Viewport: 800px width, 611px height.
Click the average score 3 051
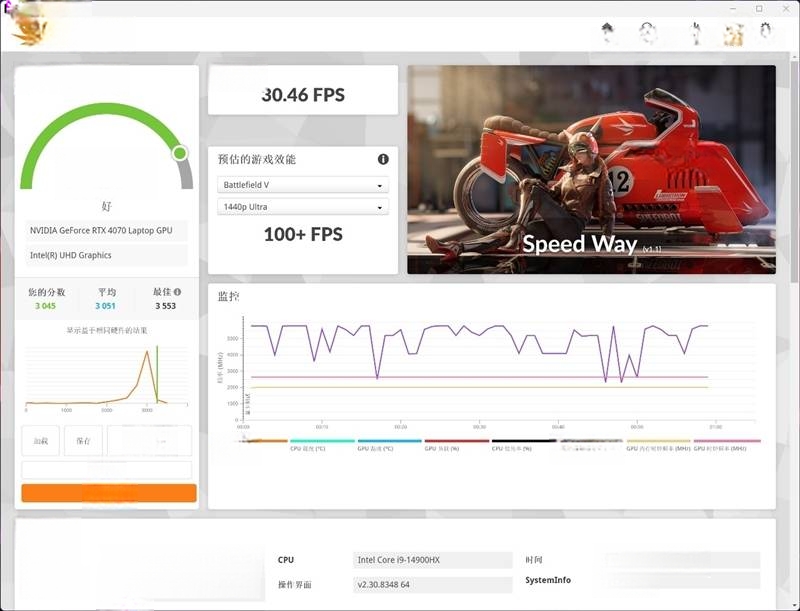click(x=105, y=306)
